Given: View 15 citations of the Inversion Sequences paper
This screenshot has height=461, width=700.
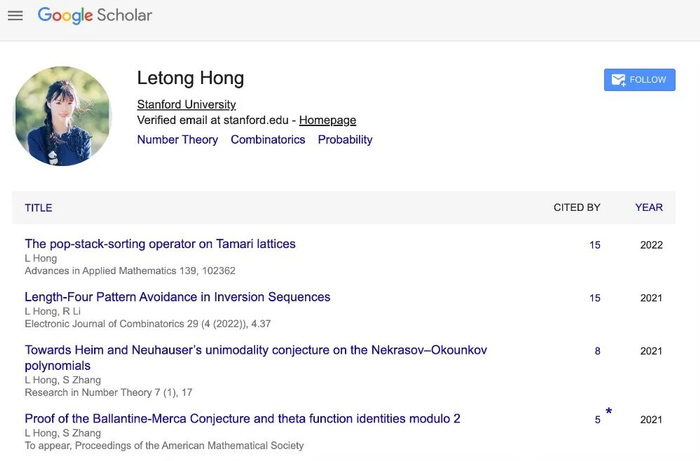Looking at the screenshot, I should tap(595, 298).
